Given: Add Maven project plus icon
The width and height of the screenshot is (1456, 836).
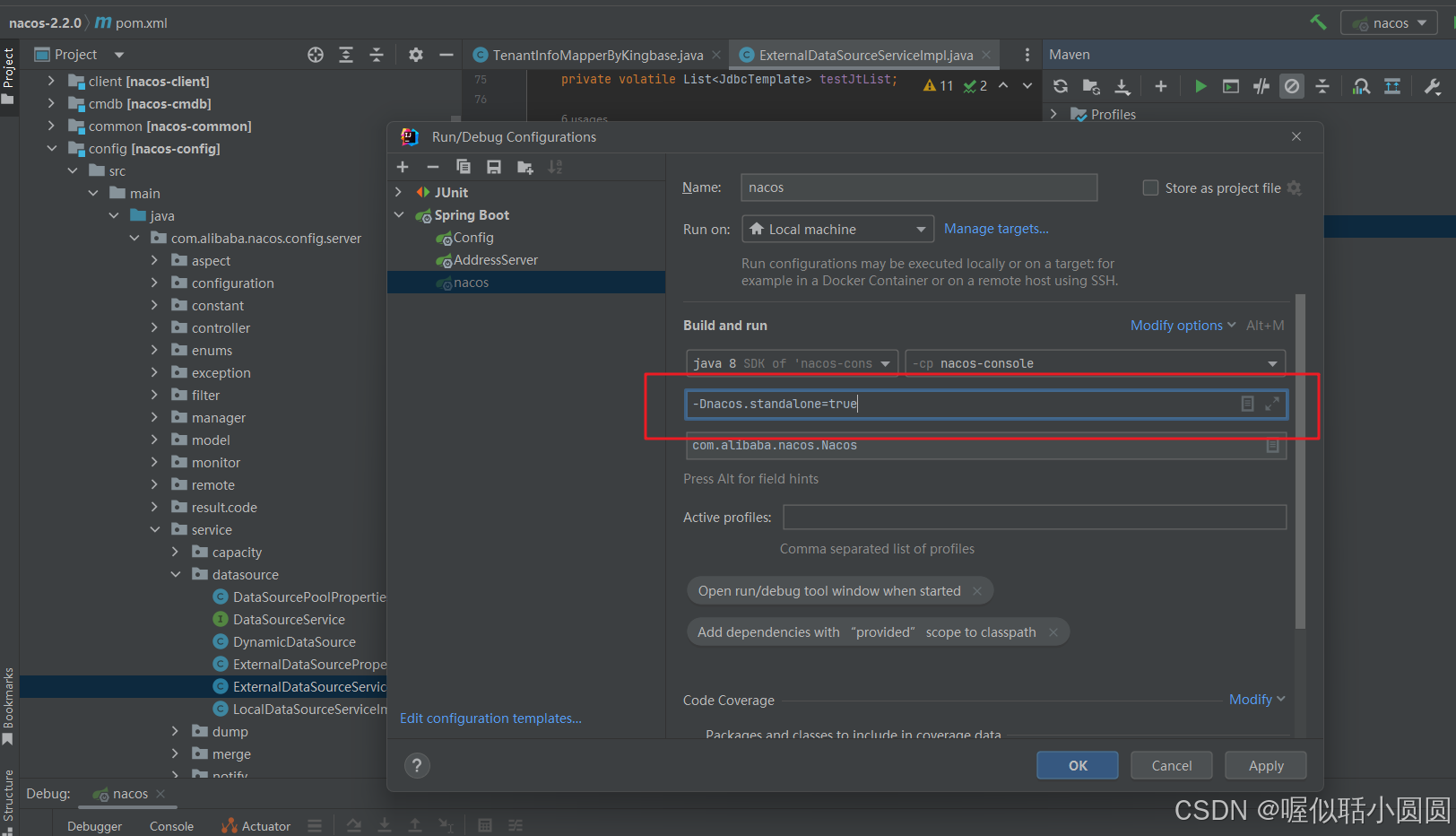Looking at the screenshot, I should point(1161,86).
